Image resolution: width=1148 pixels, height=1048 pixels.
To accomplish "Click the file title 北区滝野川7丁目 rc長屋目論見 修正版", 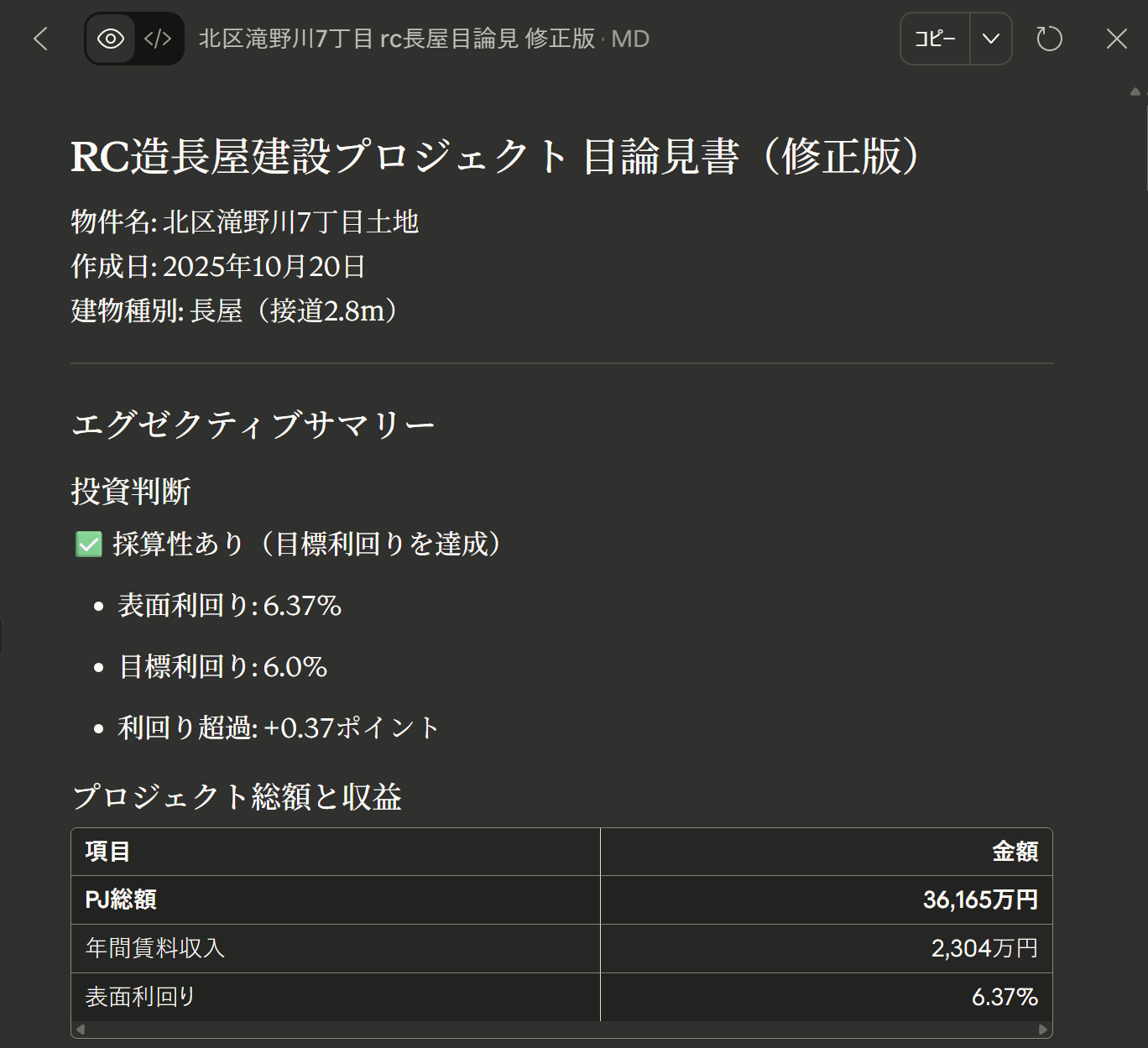I will (397, 39).
